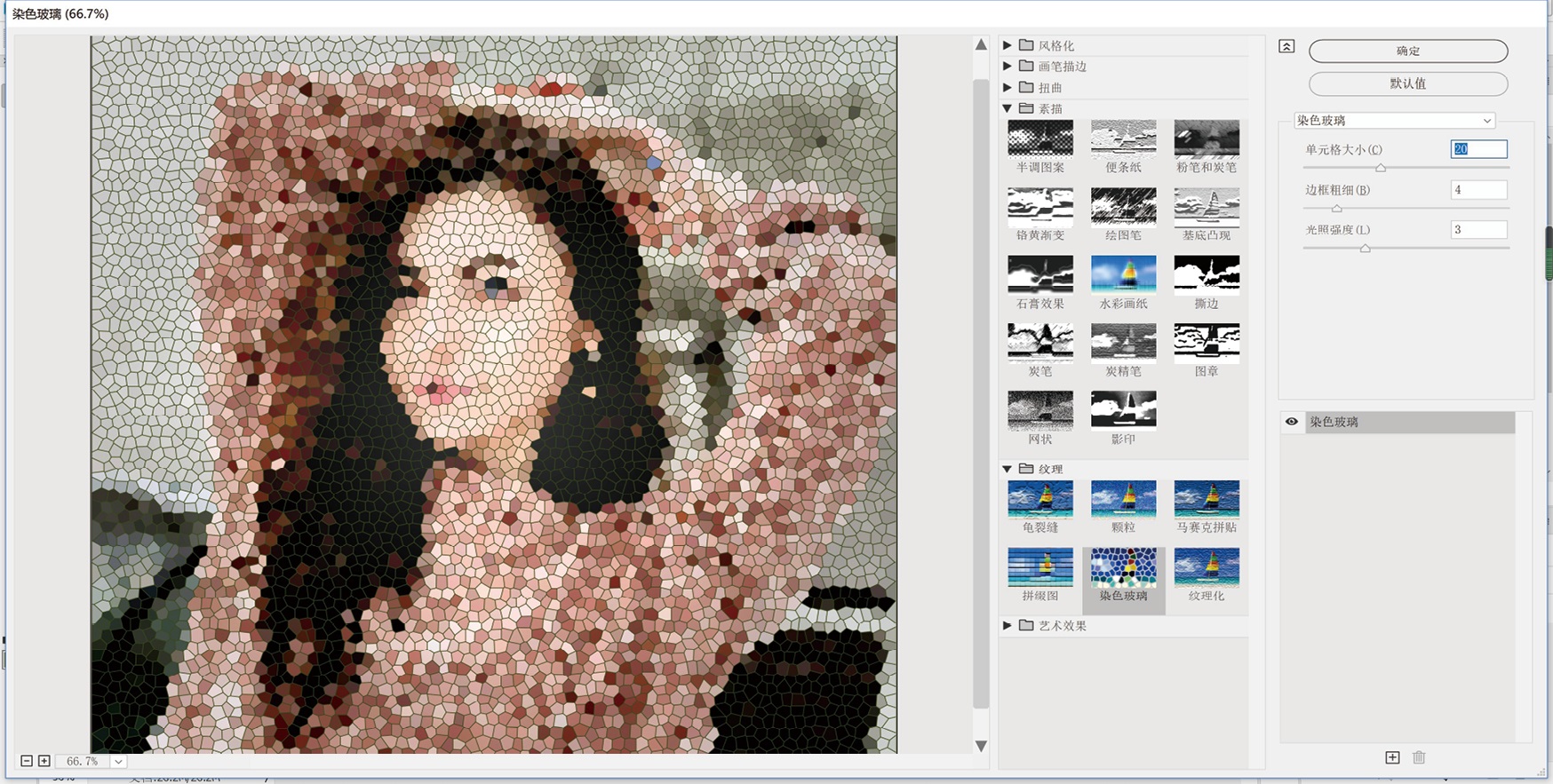Select the 炭精笔 filter thumbnail
The width and height of the screenshot is (1553, 784).
click(1123, 342)
